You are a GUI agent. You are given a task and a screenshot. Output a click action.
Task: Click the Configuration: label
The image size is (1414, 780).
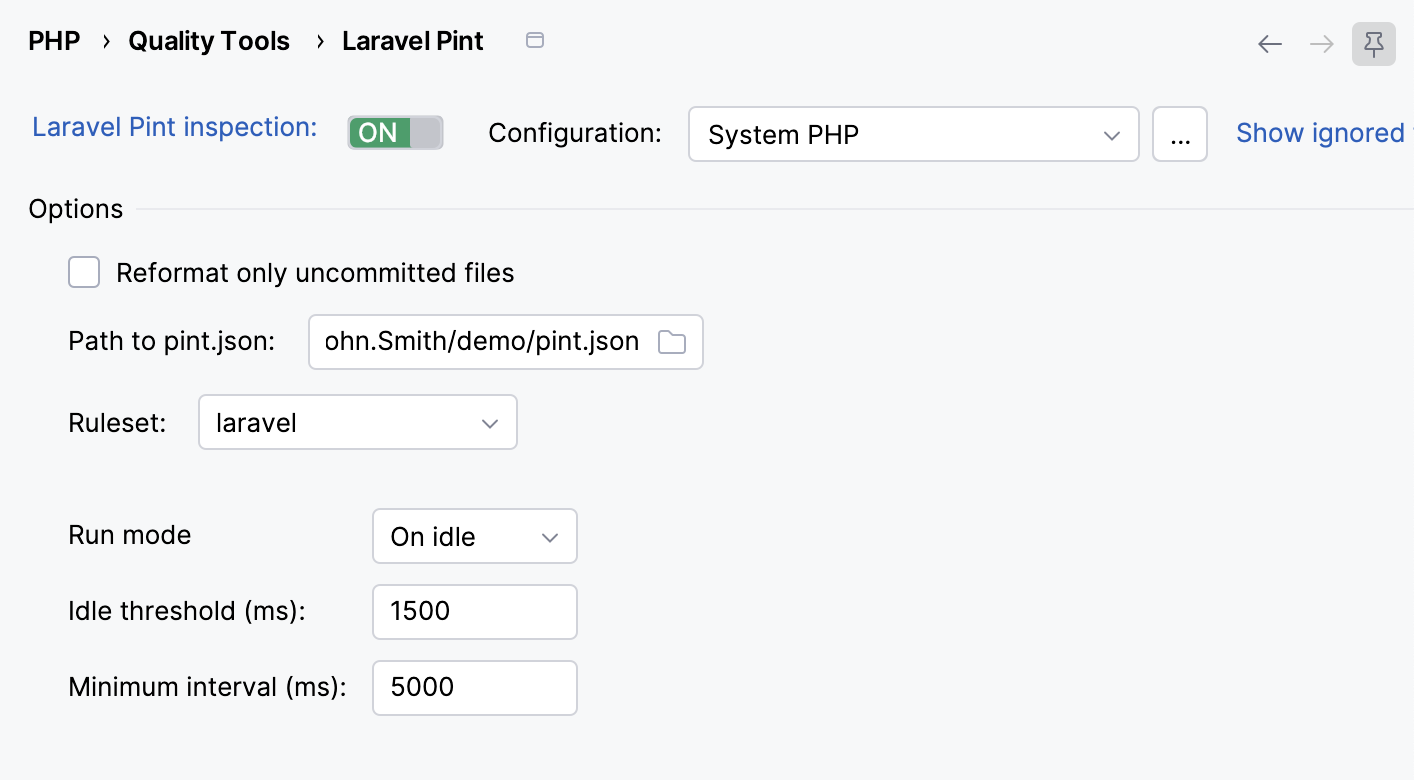tap(575, 133)
